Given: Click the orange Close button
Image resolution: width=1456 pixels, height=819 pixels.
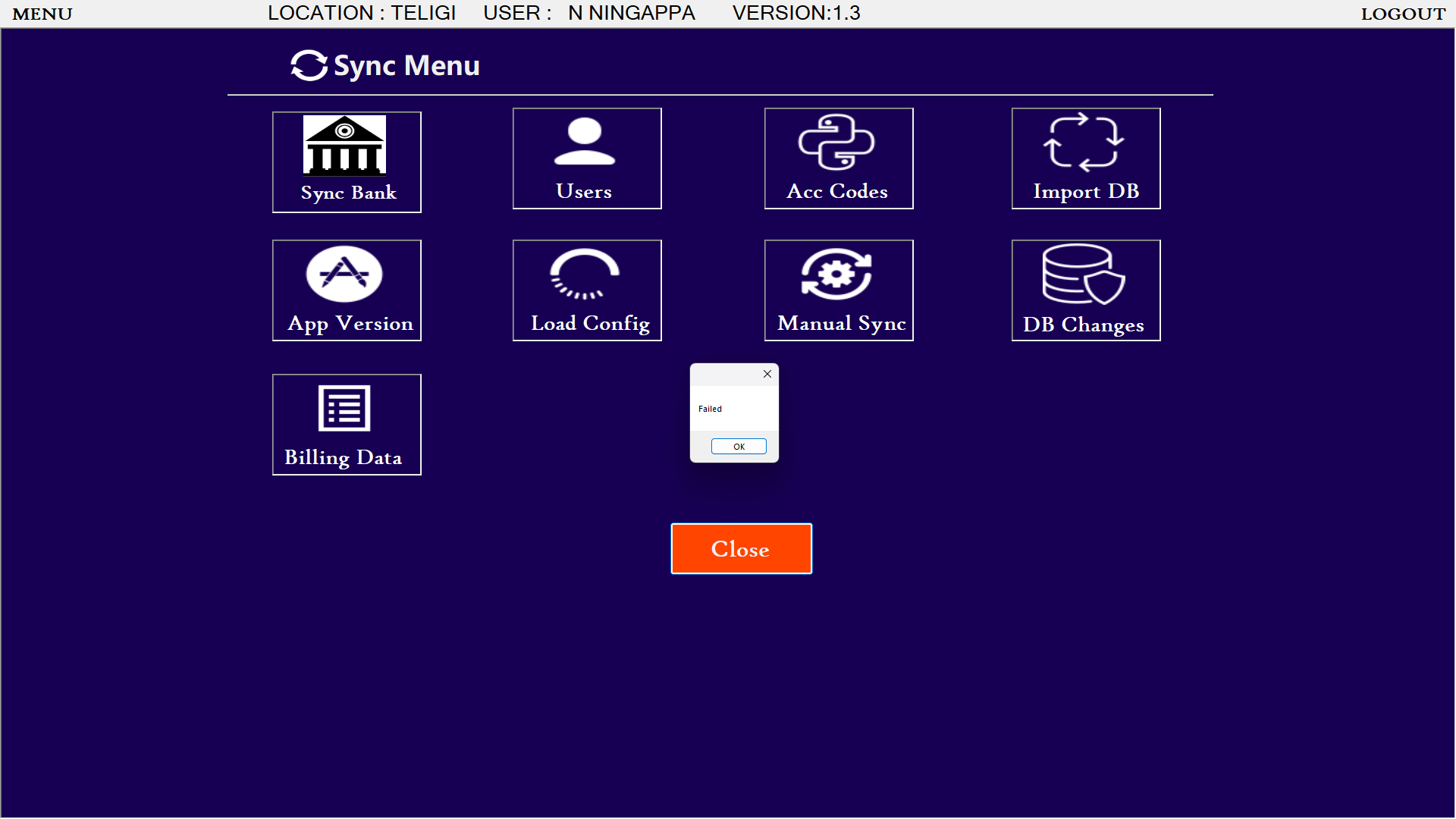Looking at the screenshot, I should pos(741,548).
